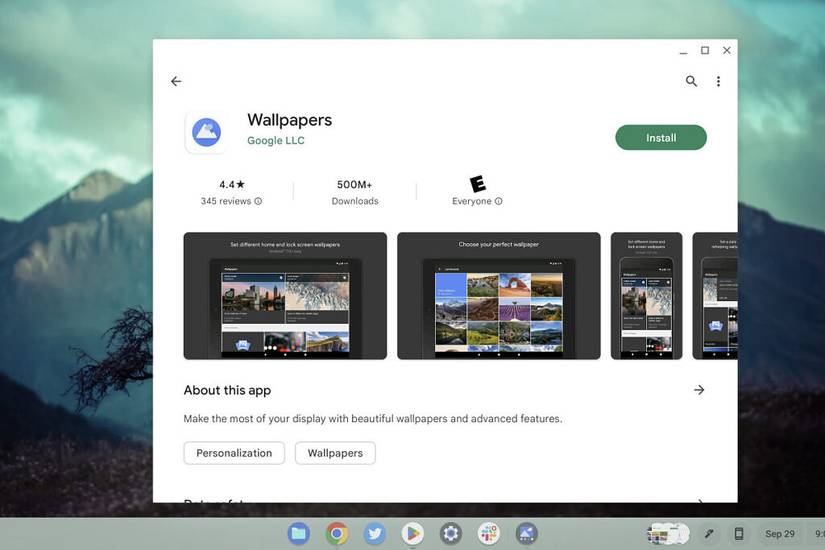Go back with the left arrow icon
This screenshot has width=825, height=550.
coord(176,81)
